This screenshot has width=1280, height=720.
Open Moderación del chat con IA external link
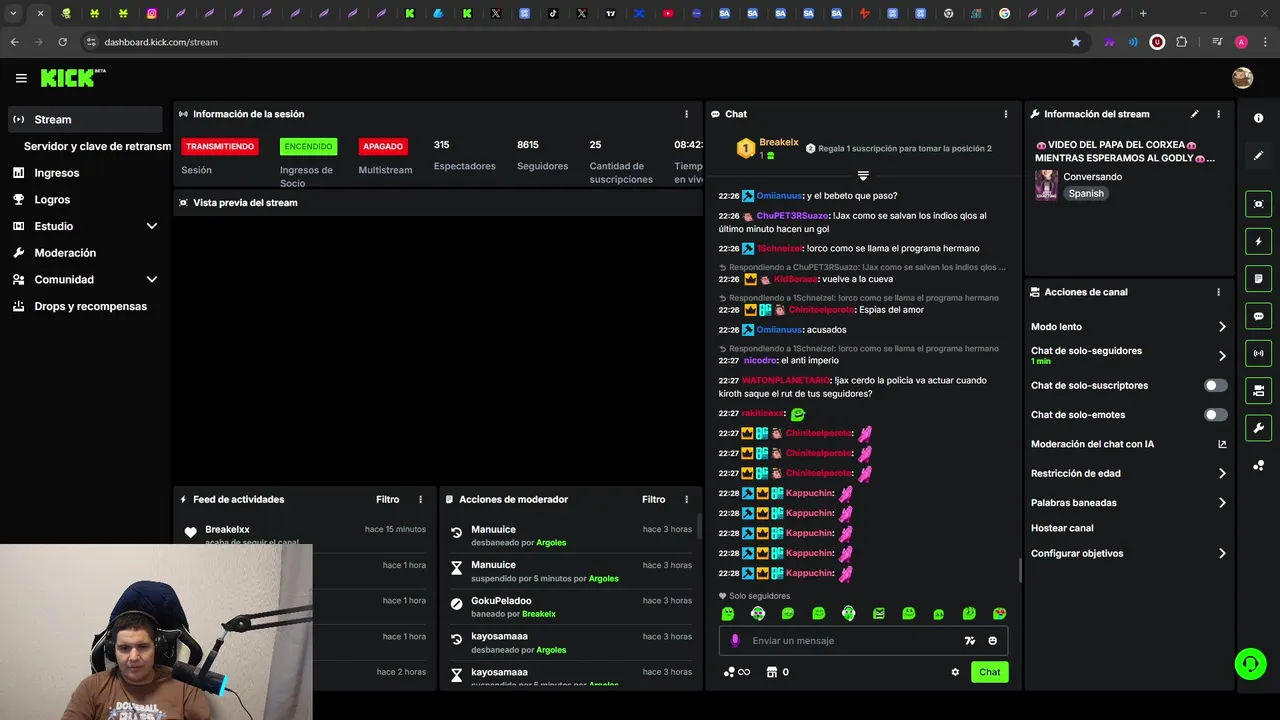click(1222, 444)
